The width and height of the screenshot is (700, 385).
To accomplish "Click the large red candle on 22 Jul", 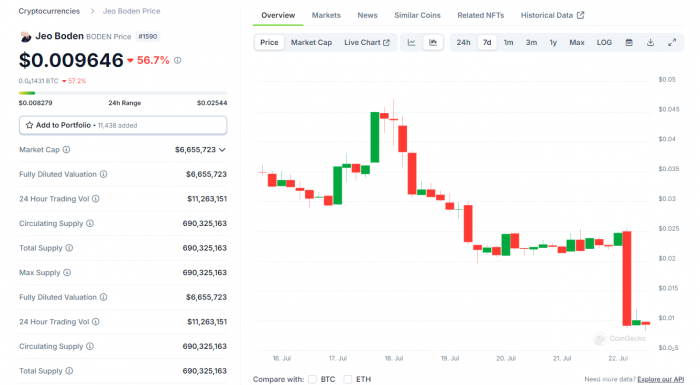I will click(x=627, y=278).
